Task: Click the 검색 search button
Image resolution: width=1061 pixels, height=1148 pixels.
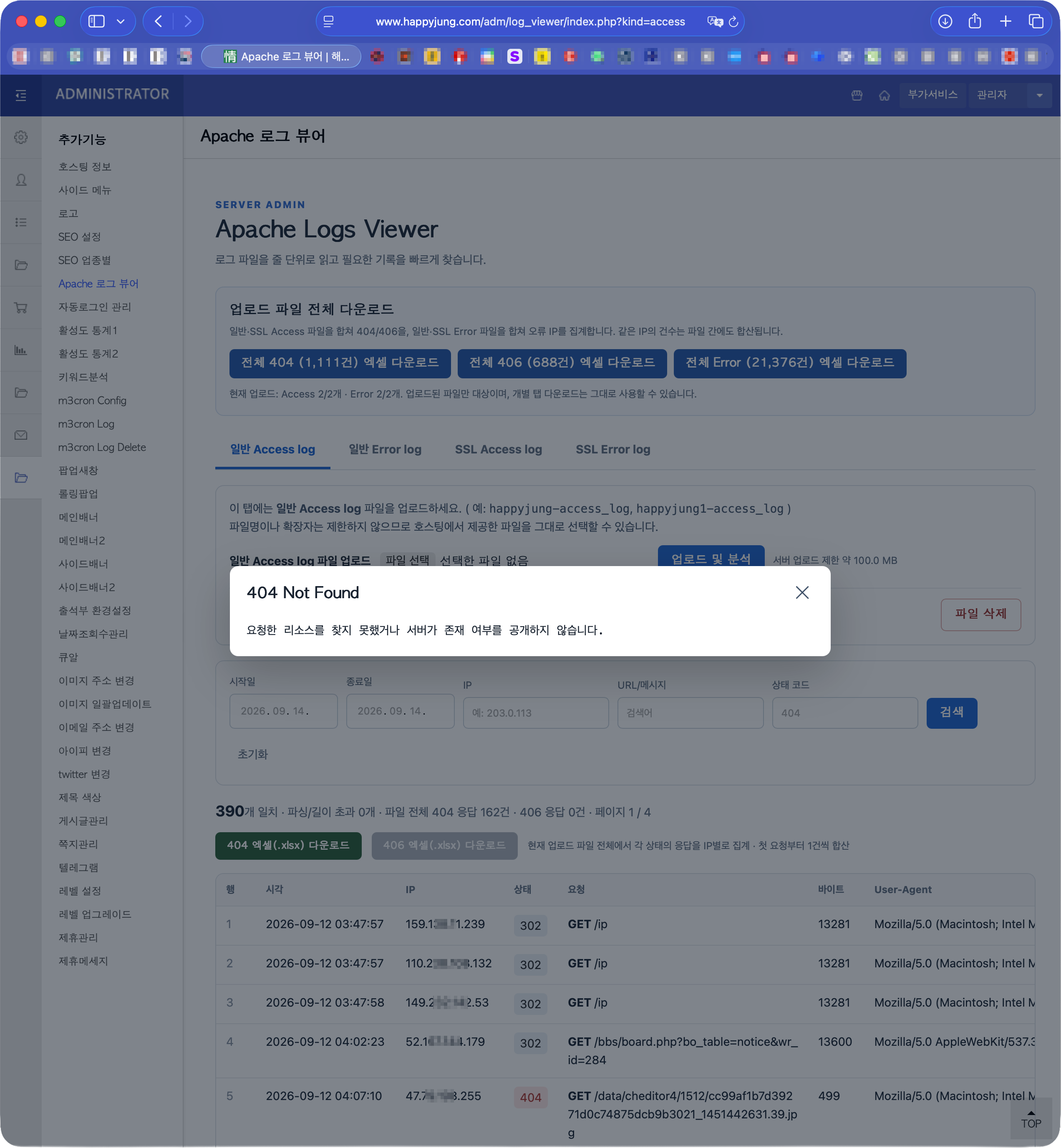Action: tap(951, 712)
